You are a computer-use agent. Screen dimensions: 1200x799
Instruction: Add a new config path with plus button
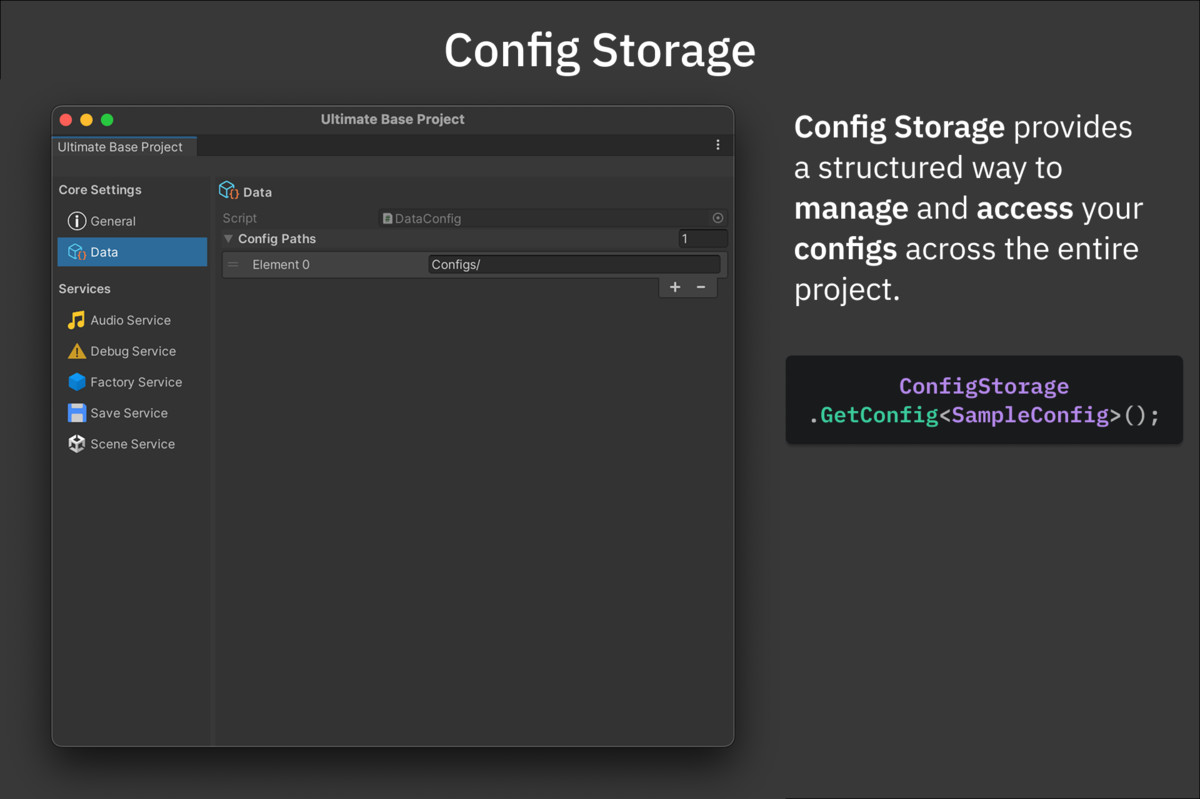coord(675,287)
